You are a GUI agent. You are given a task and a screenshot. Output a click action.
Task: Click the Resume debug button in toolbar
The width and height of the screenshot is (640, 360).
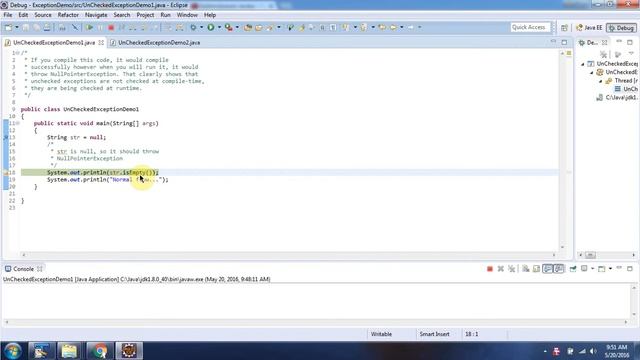[89, 27]
